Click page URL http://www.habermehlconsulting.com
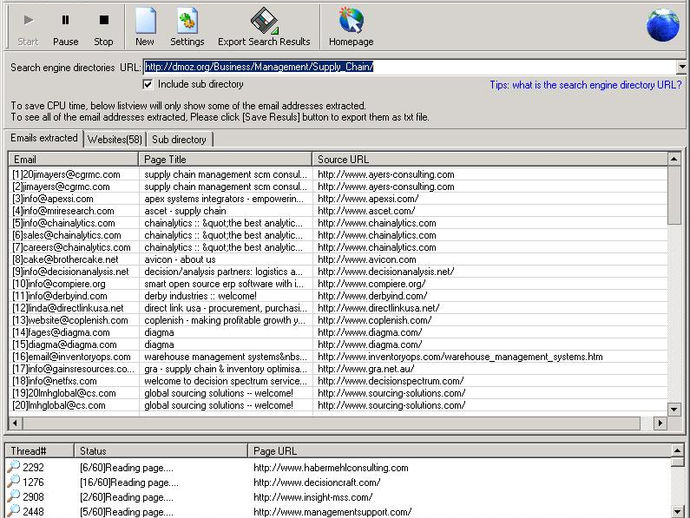The width and height of the screenshot is (690, 518). click(x=331, y=467)
